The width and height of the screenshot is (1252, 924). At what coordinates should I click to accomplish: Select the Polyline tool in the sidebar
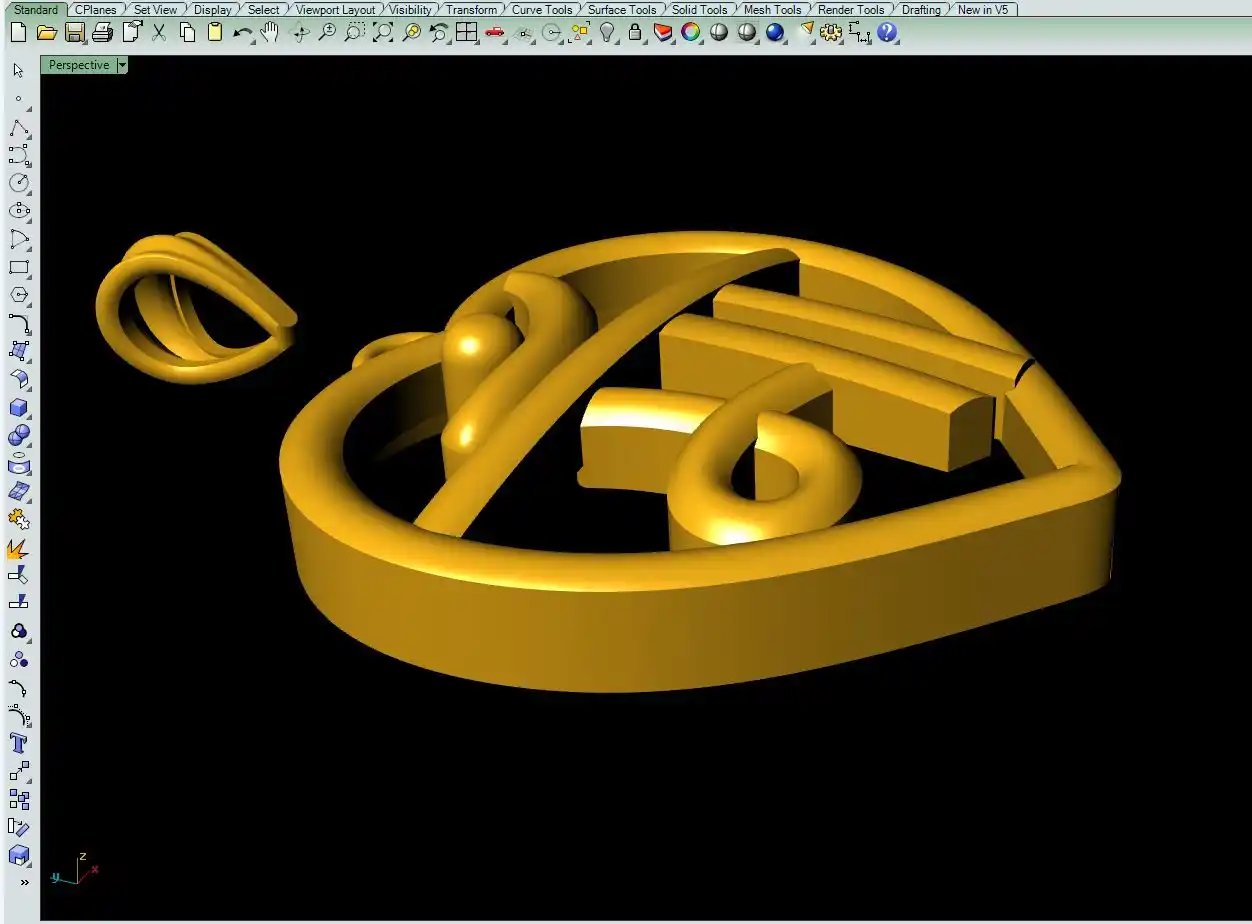click(x=19, y=128)
